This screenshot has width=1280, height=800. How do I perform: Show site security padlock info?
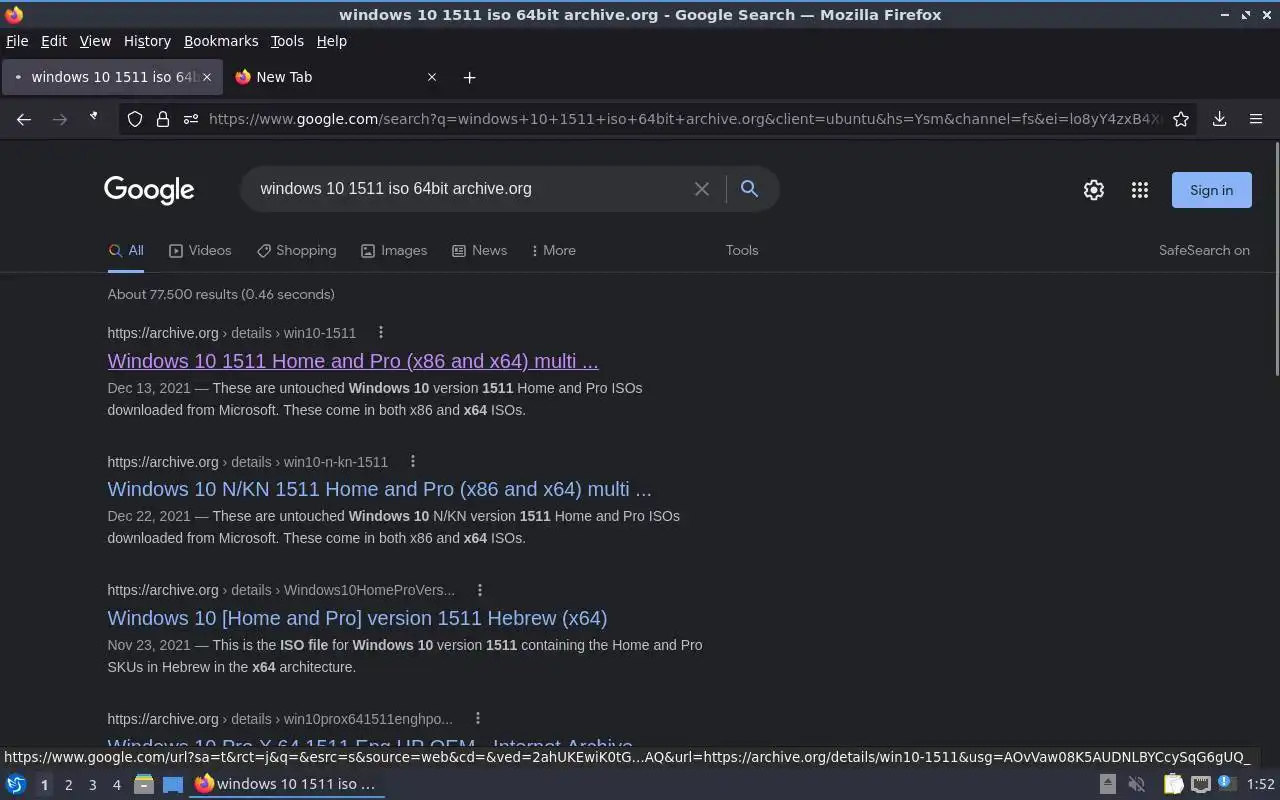coord(162,119)
